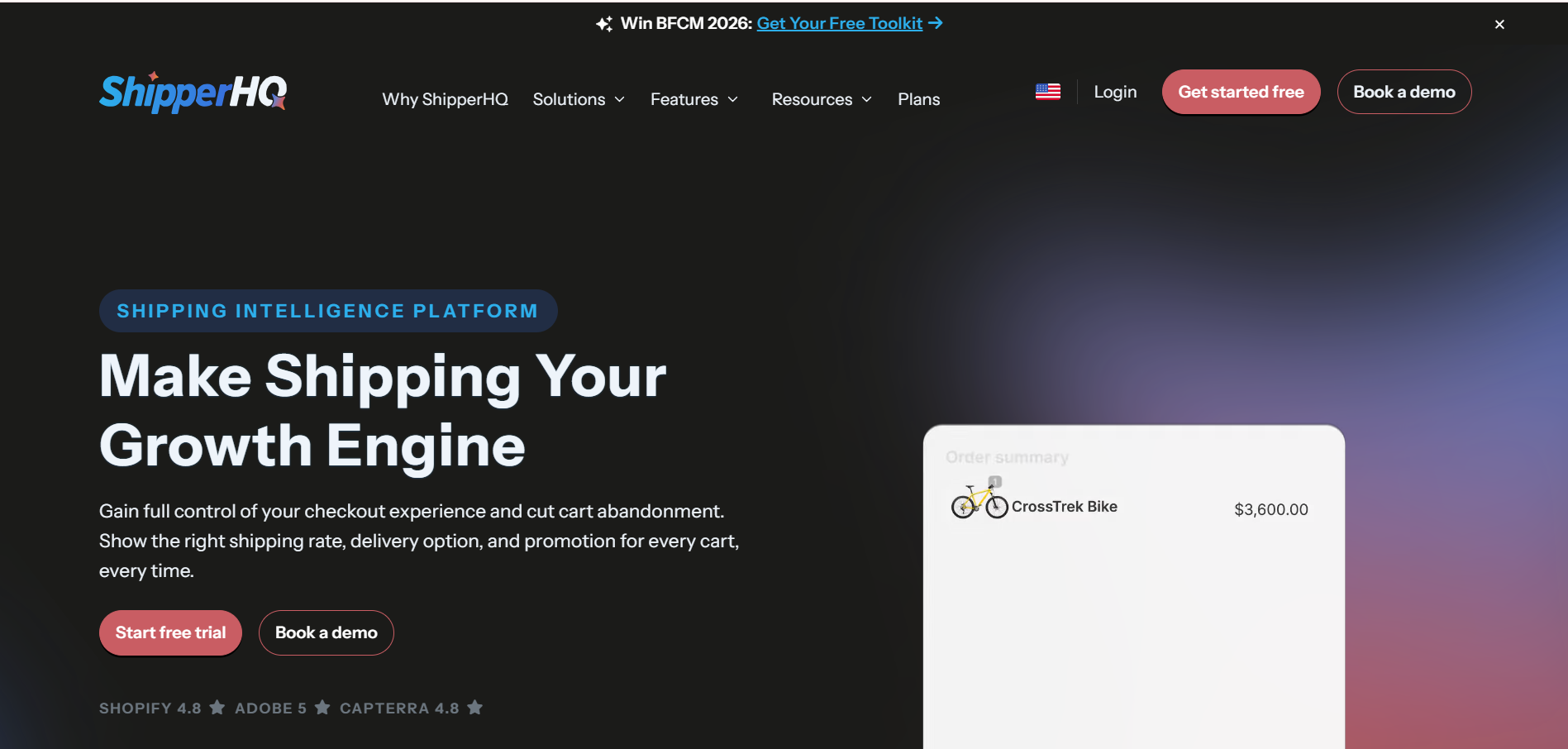Expand the Solutions dropdown chevron
Screen dimensions: 1568x749
point(620,99)
